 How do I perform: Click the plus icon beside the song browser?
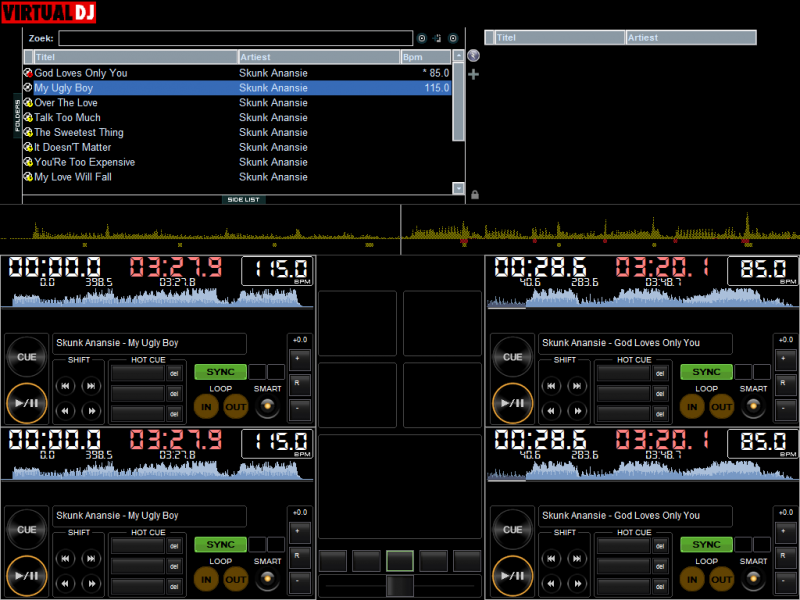(x=473, y=74)
